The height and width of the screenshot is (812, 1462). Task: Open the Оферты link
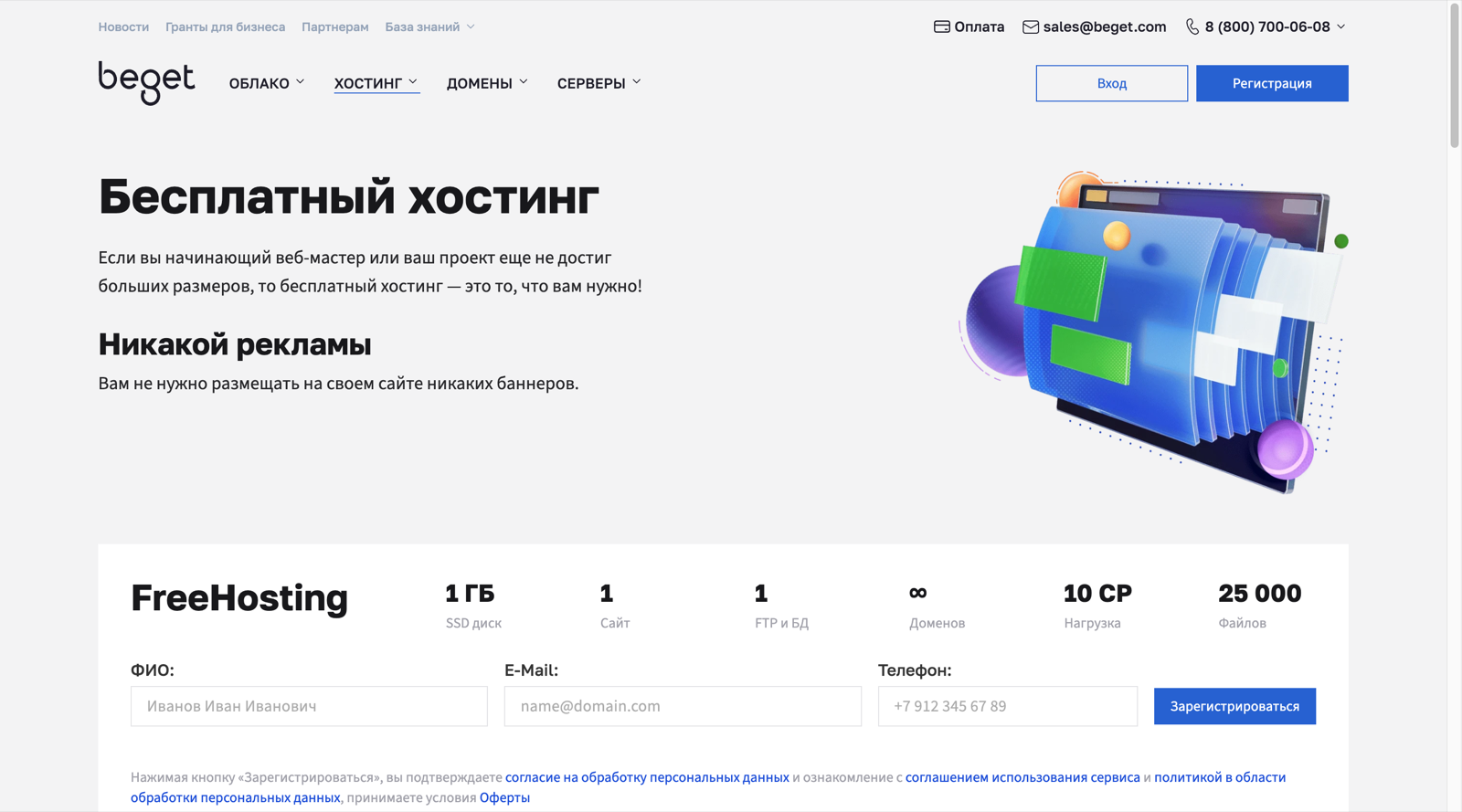click(x=504, y=797)
